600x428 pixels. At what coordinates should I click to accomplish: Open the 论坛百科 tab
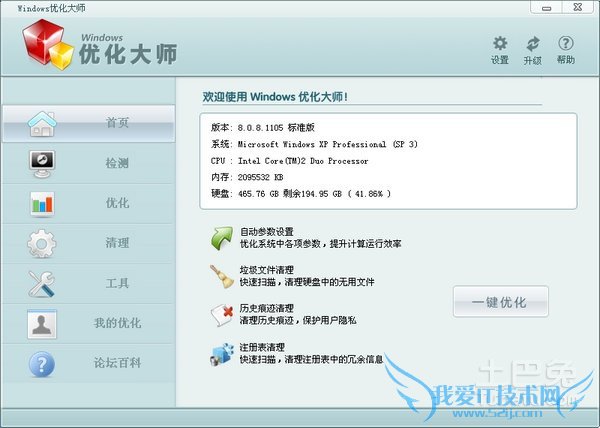coord(117,363)
